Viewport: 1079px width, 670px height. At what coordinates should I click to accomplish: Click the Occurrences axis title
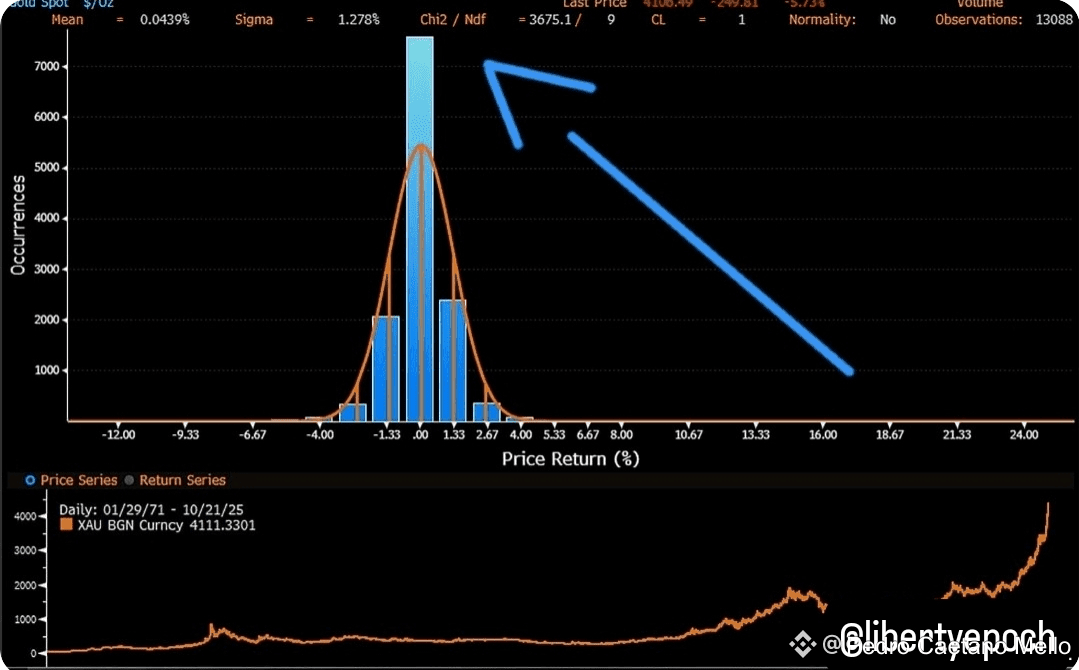19,225
